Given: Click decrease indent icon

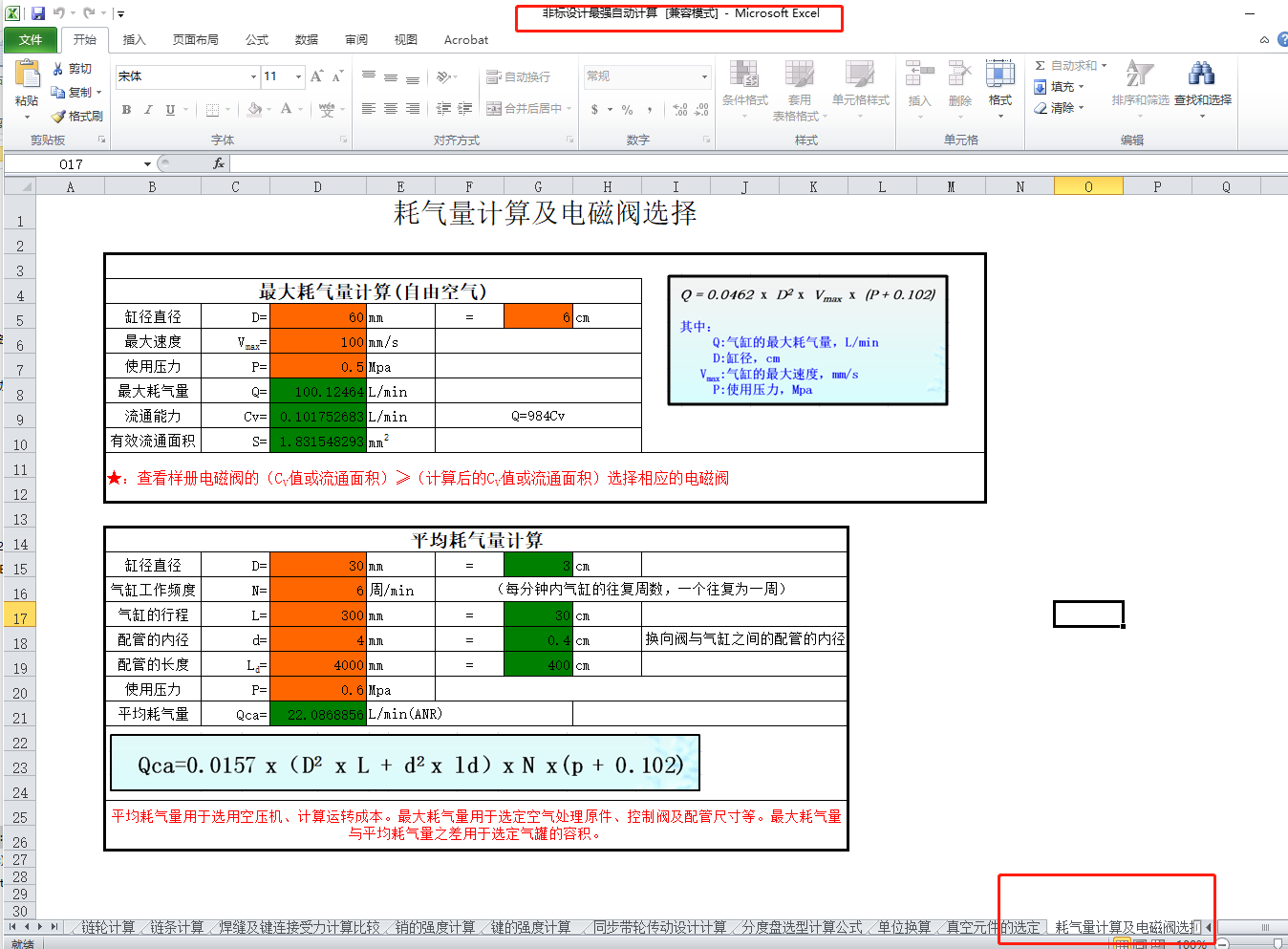Looking at the screenshot, I should [443, 109].
